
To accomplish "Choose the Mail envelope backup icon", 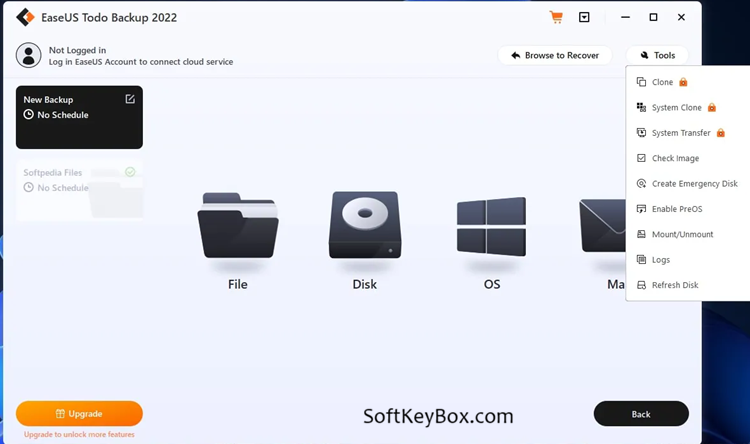I will tap(603, 226).
